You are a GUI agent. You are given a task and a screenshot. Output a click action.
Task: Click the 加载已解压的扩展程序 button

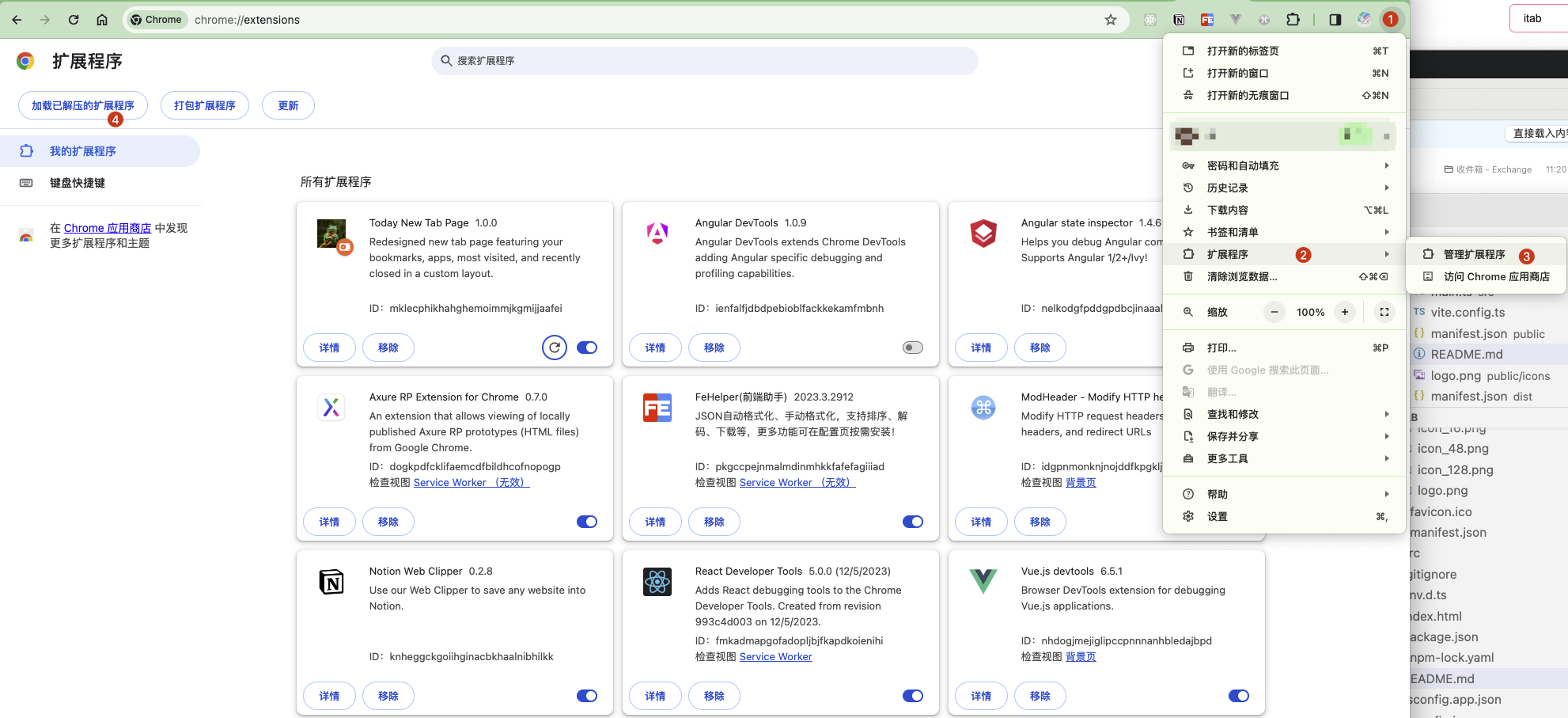[x=83, y=105]
